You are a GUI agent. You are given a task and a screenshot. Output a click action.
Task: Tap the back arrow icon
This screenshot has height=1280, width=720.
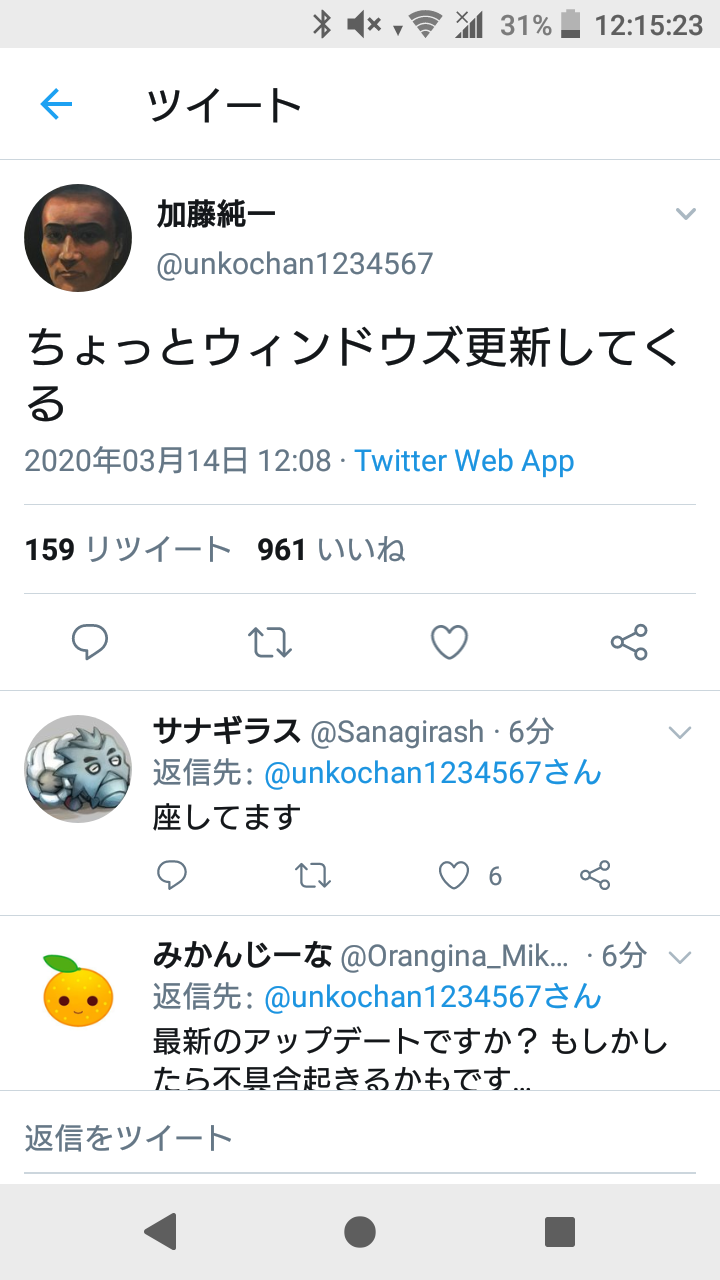coord(56,104)
